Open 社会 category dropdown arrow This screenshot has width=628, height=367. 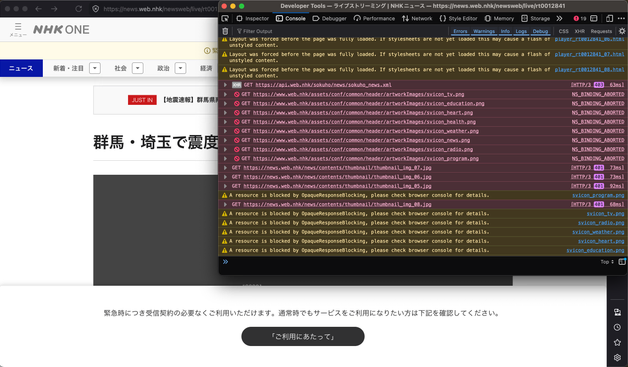click(138, 68)
